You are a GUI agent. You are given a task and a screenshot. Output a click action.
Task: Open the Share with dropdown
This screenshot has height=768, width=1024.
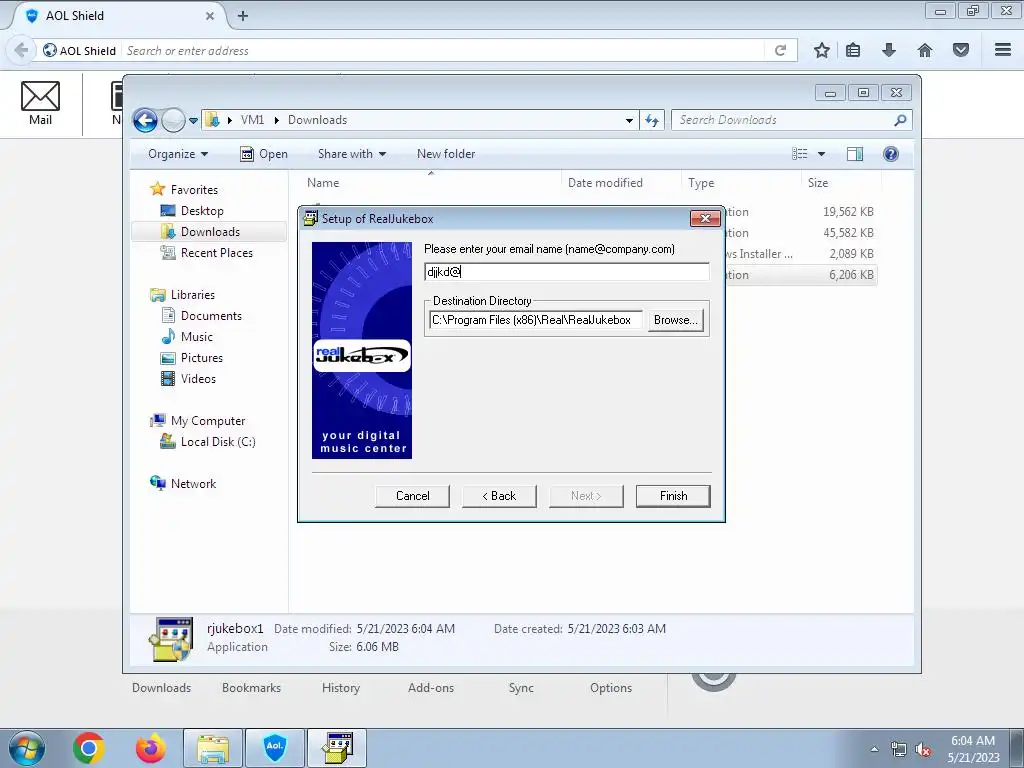coord(351,154)
